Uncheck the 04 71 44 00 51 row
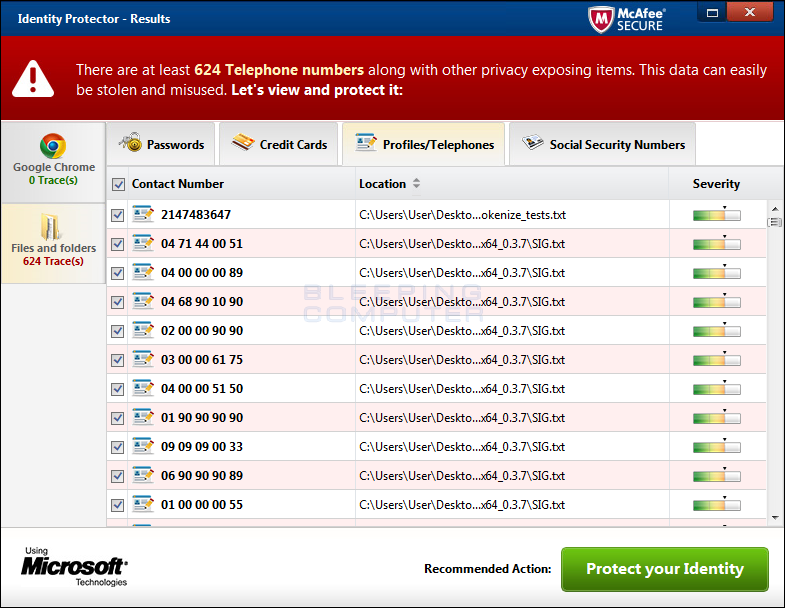This screenshot has width=785, height=608. pyautogui.click(x=118, y=244)
